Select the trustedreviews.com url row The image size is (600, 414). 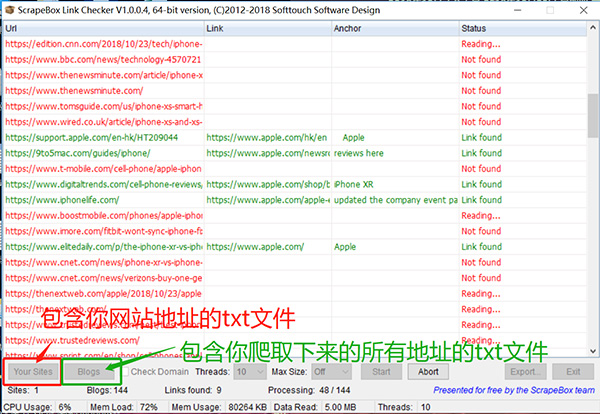click(x=295, y=340)
